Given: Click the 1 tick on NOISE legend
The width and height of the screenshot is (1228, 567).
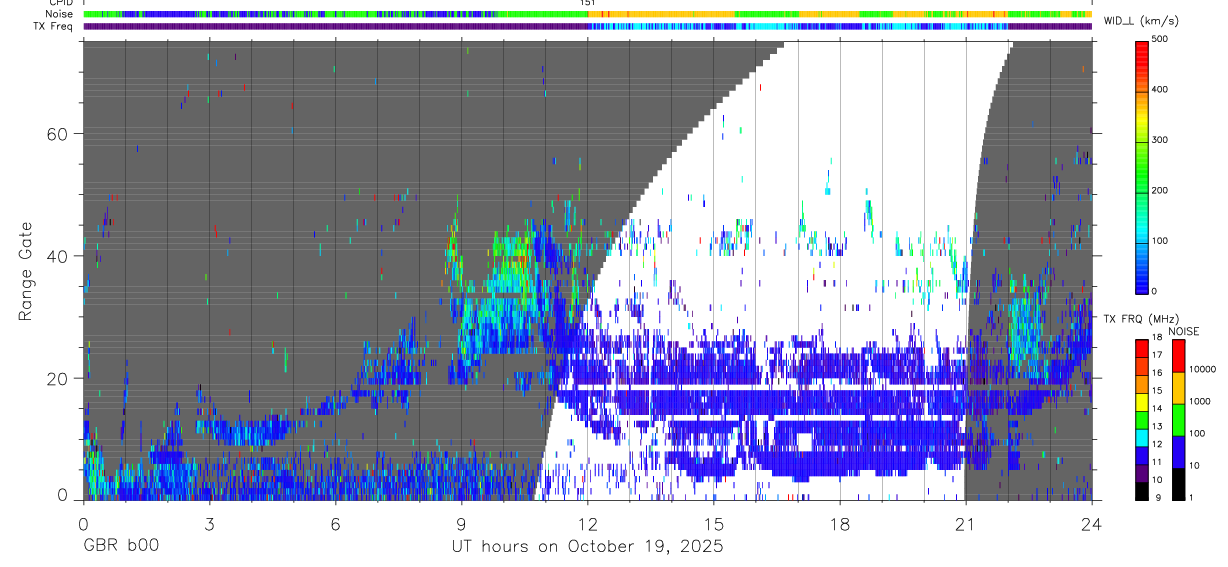Looking at the screenshot, I should 1191,498.
